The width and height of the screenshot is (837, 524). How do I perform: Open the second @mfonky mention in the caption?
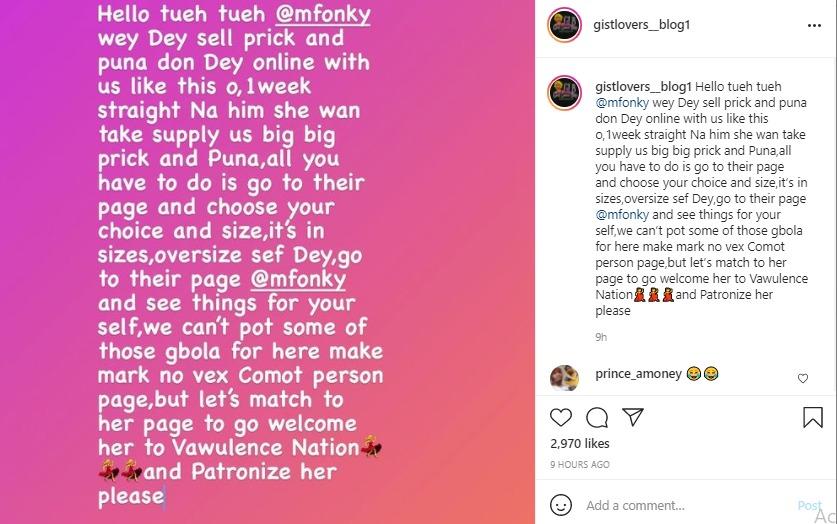[x=622, y=215]
